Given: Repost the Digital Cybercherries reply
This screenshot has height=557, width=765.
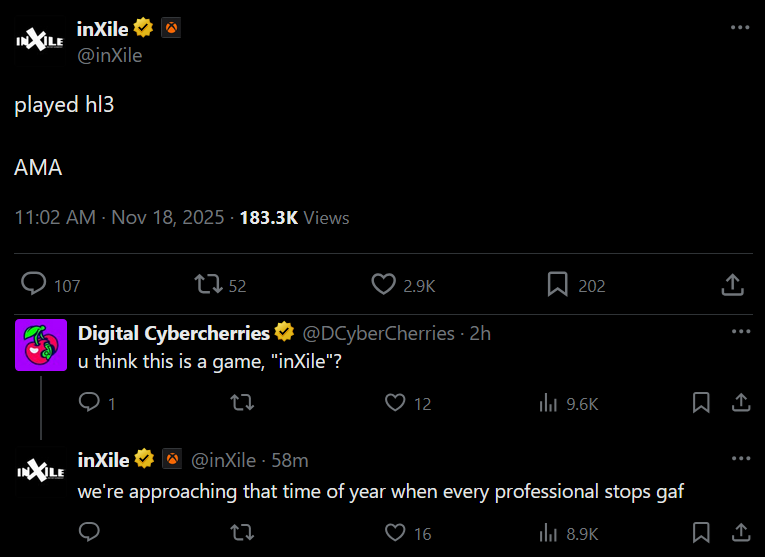Looking at the screenshot, I should [242, 403].
